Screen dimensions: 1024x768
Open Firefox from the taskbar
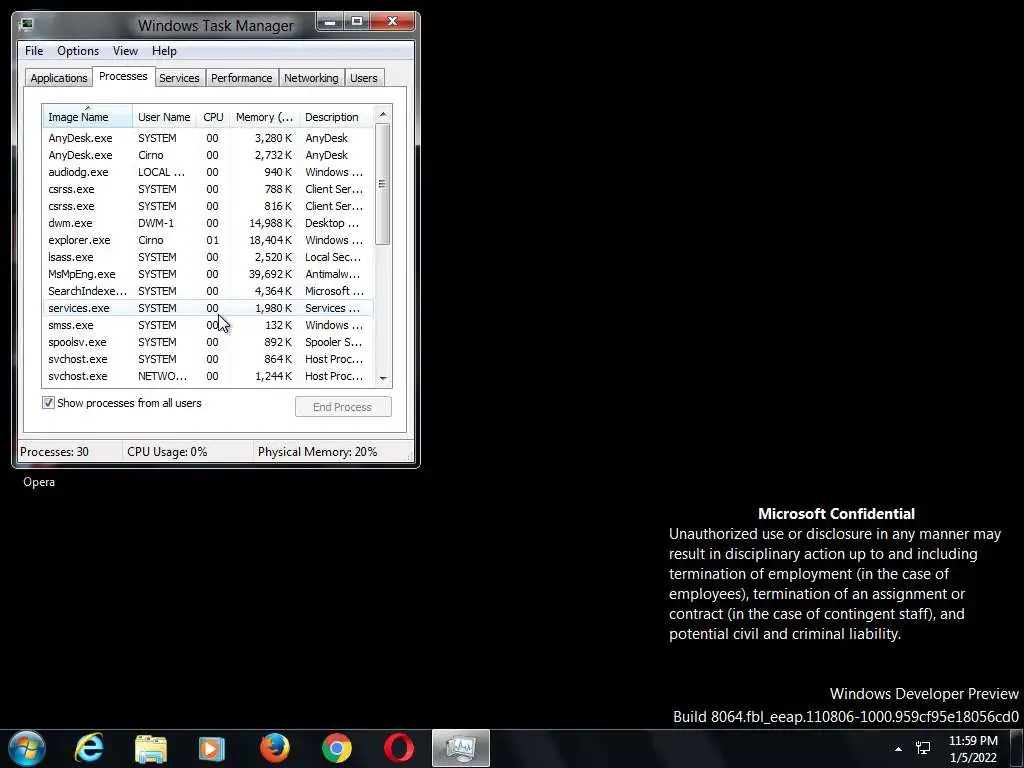(274, 748)
